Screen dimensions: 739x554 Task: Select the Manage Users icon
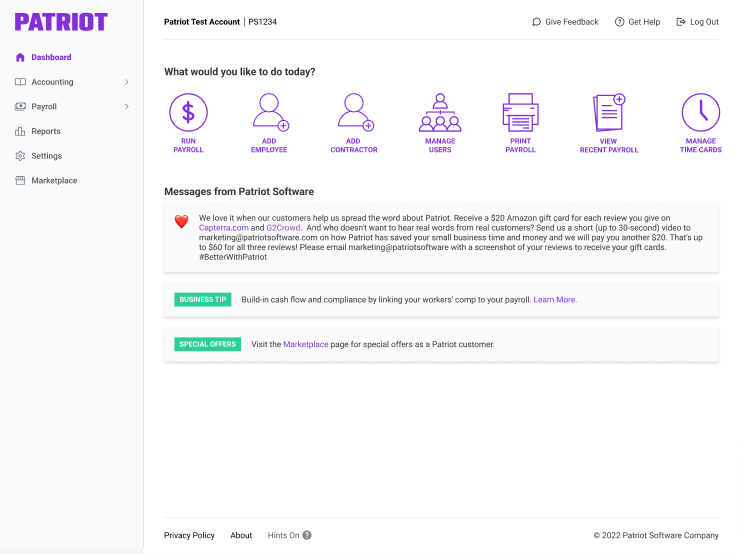[440, 112]
